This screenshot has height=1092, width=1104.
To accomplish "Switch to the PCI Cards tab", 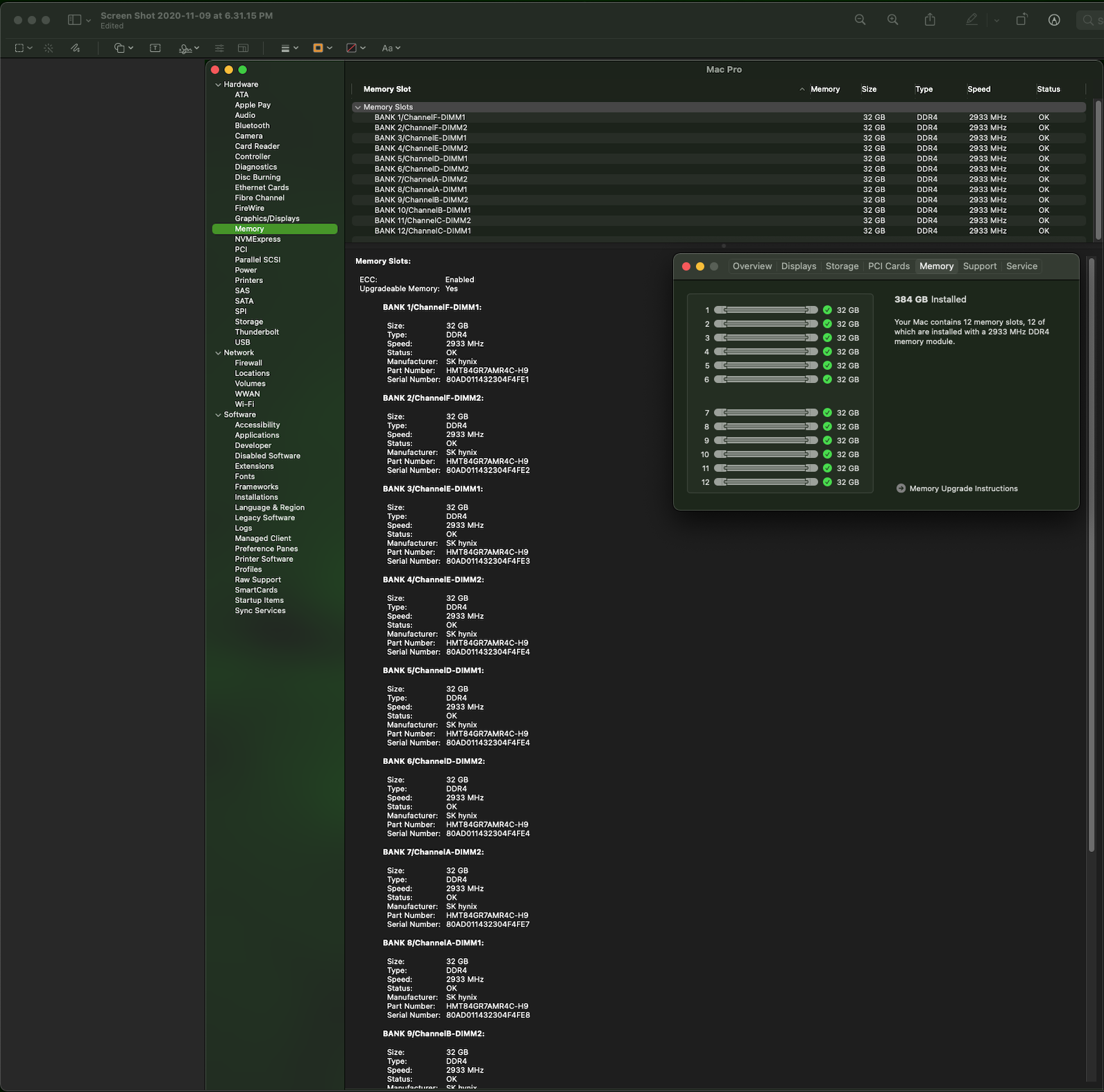I will (888, 266).
